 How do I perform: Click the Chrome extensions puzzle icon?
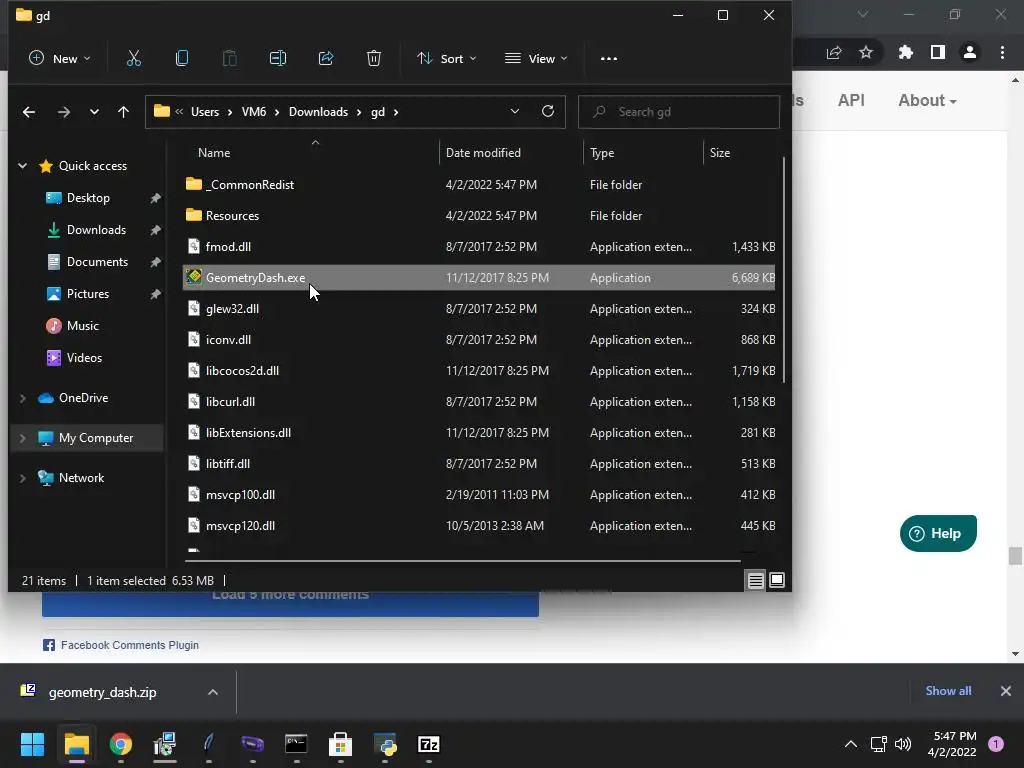click(x=906, y=52)
